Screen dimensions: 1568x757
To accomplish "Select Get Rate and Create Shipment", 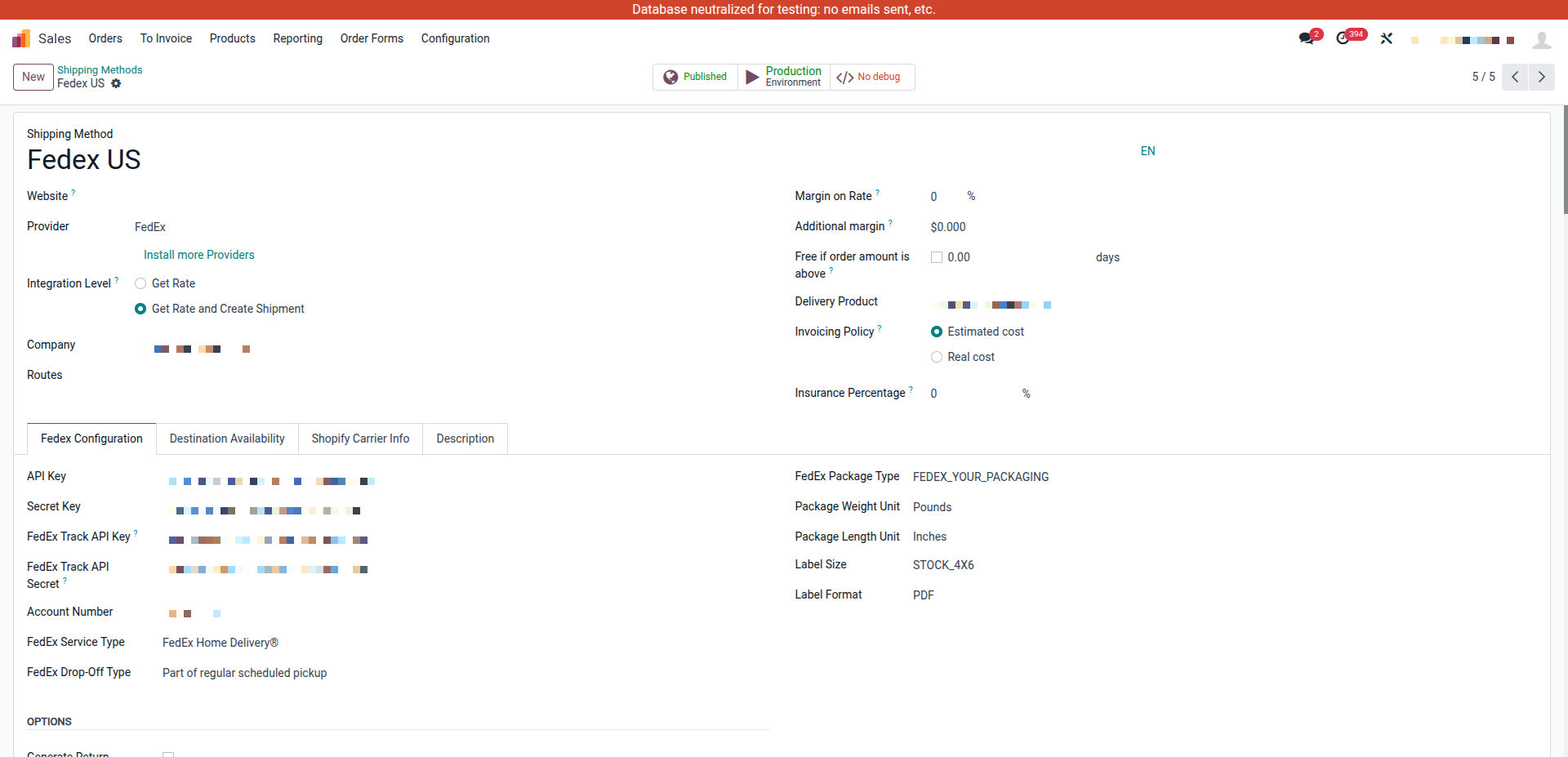I will click(x=140, y=309).
